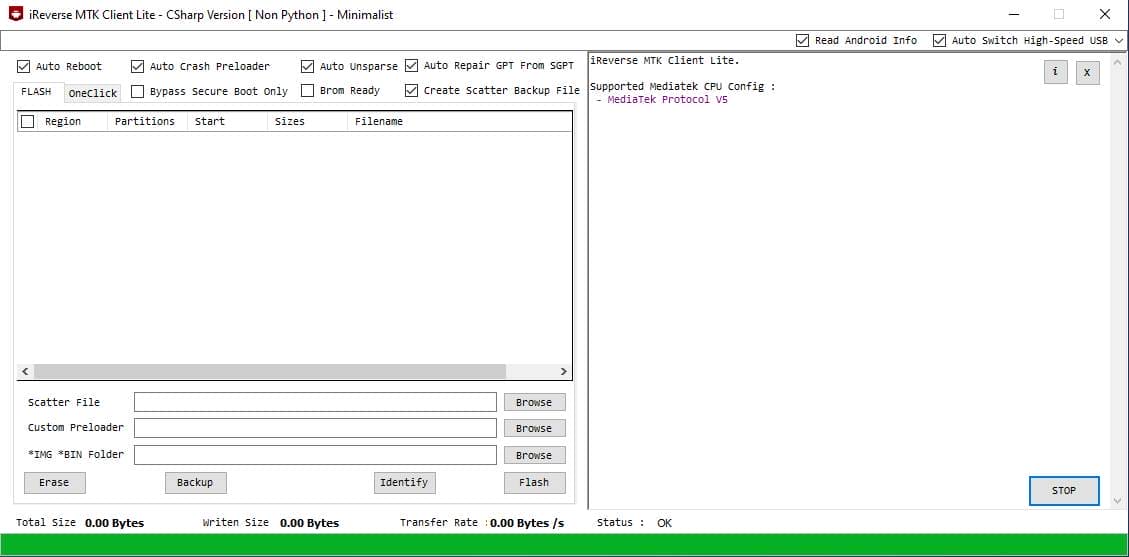Click the log panel scroll down arrow
1129x557 pixels.
pyautogui.click(x=1117, y=501)
